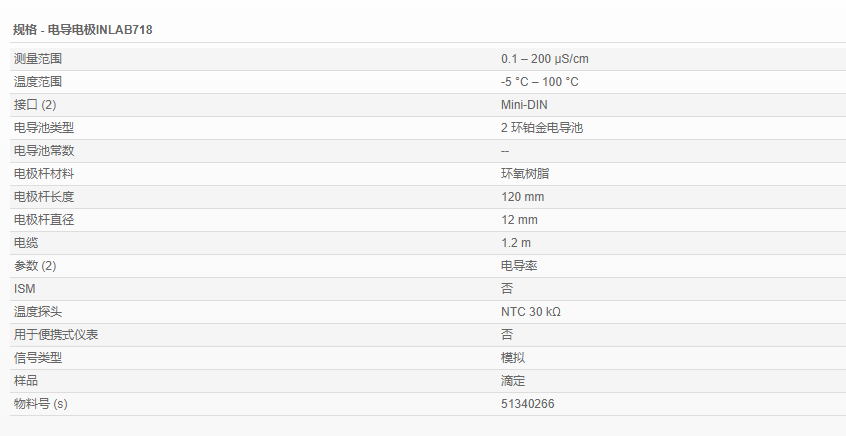Click the 12 mm diameter value

pos(520,220)
